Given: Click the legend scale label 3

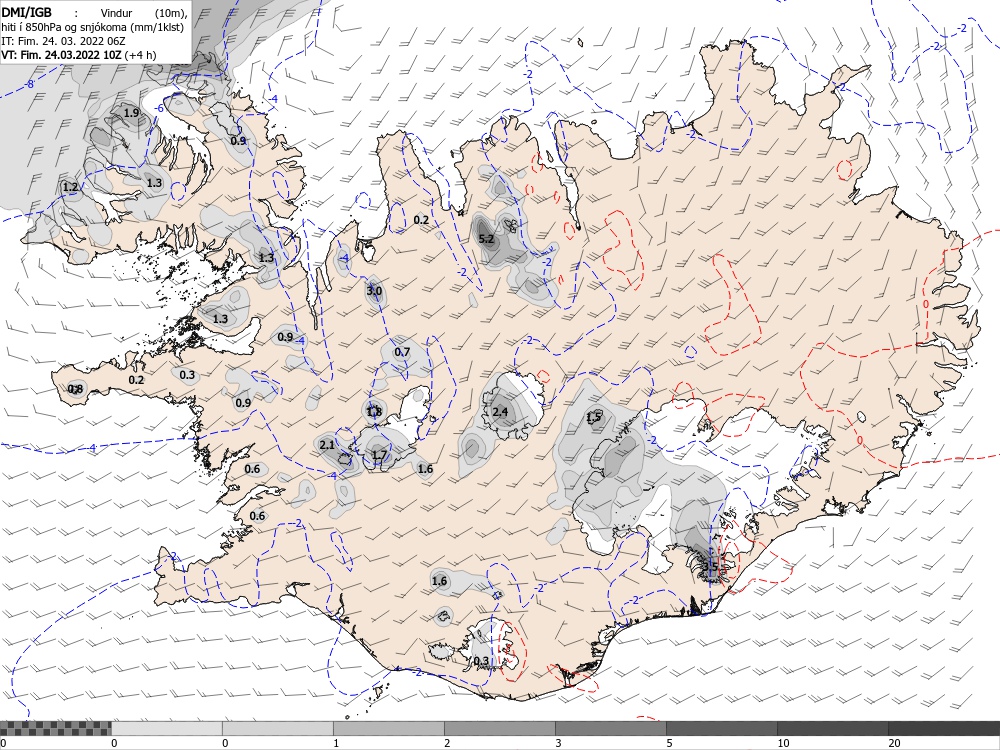Looking at the screenshot, I should tap(558, 743).
